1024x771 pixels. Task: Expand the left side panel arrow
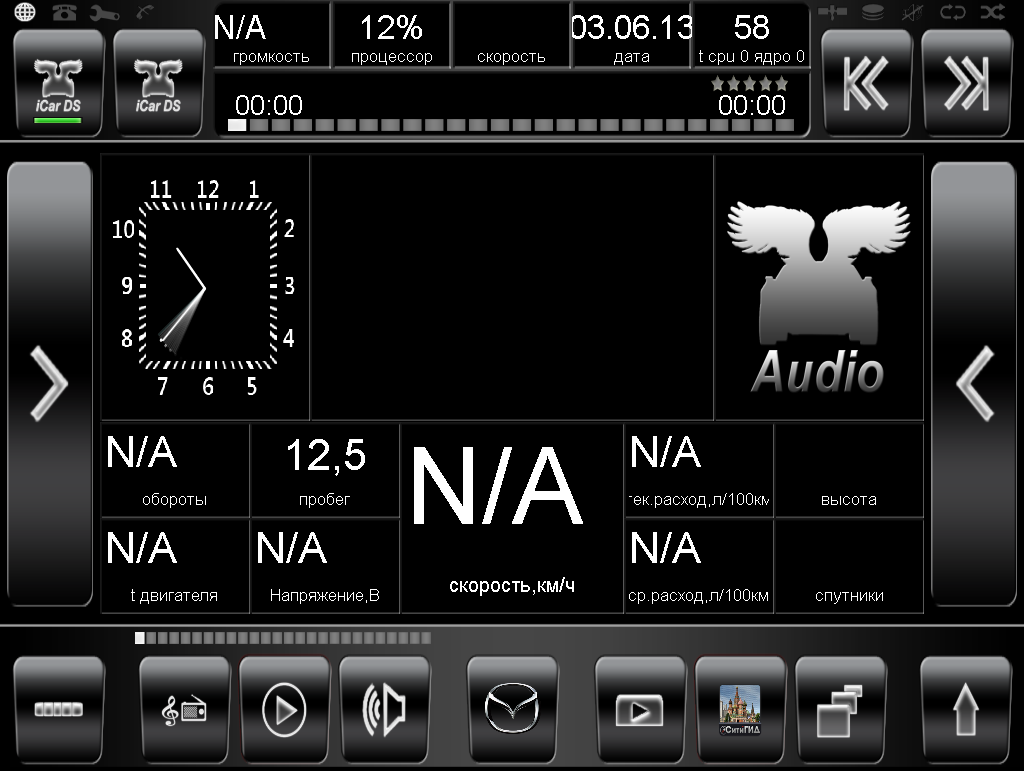tap(48, 384)
